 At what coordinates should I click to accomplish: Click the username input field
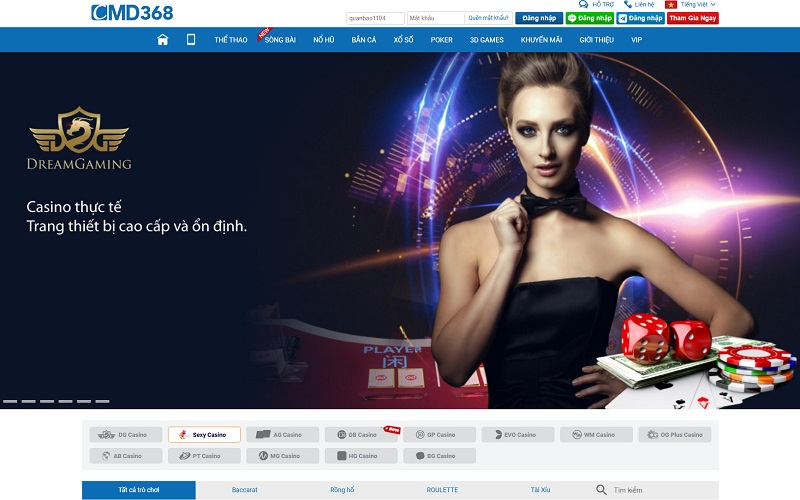point(375,18)
